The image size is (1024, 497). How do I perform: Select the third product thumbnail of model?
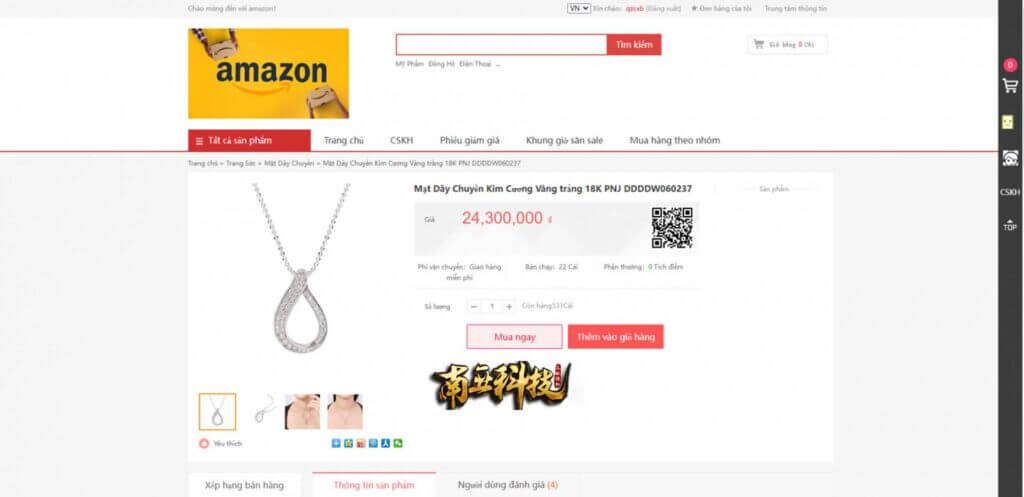pyautogui.click(x=302, y=411)
